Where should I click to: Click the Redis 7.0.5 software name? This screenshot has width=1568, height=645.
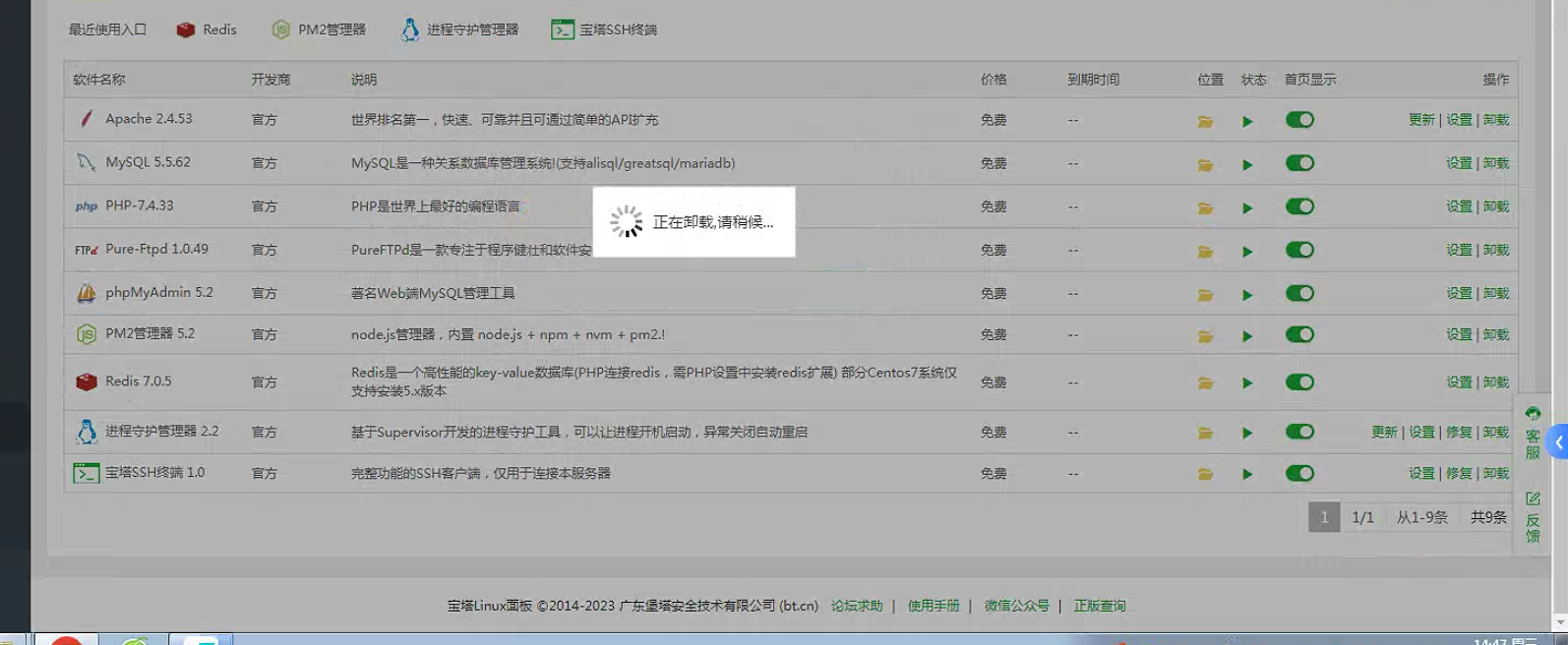point(139,381)
